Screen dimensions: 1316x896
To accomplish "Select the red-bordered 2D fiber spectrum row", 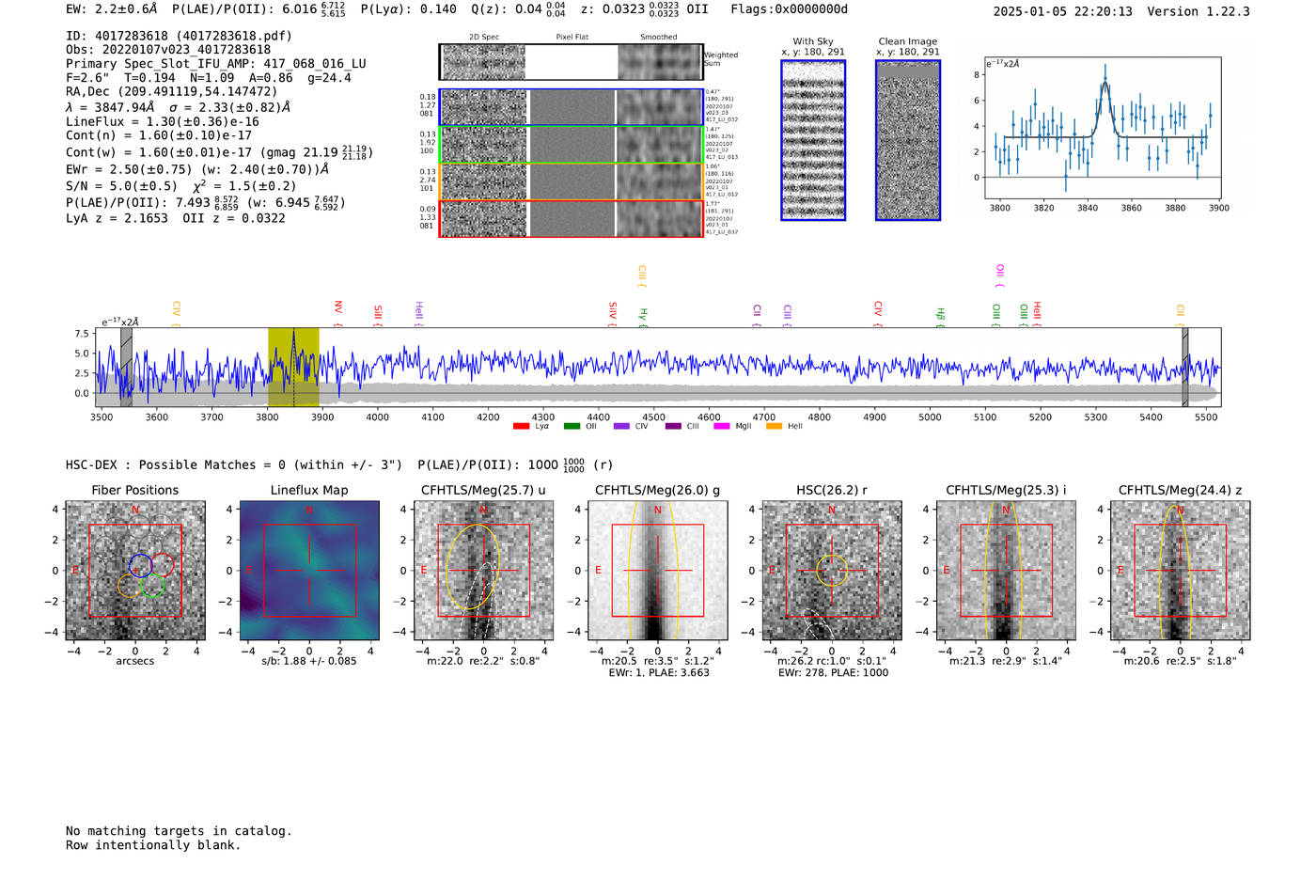I will pyautogui.click(x=572, y=218).
